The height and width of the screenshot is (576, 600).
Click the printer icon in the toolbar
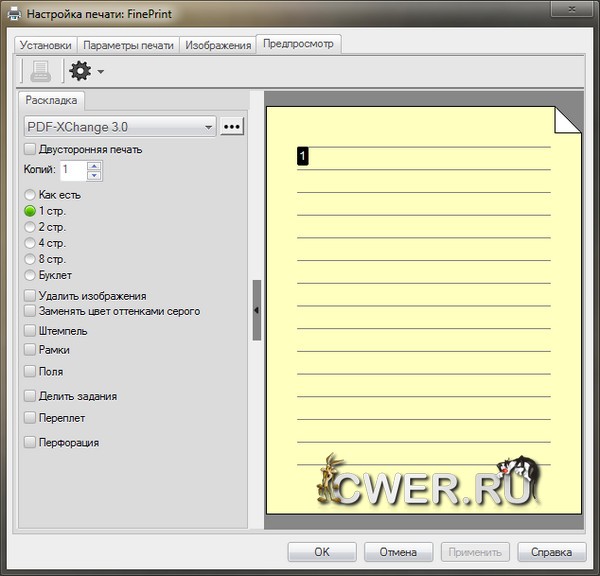[40, 71]
